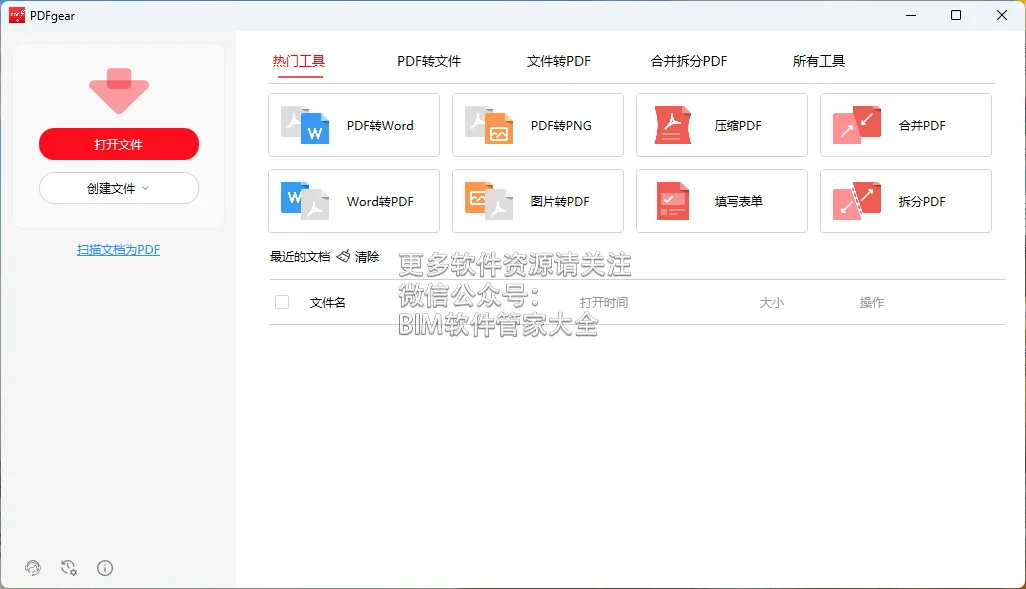Image resolution: width=1026 pixels, height=589 pixels.
Task: Open the about info icon
Action: (x=105, y=567)
